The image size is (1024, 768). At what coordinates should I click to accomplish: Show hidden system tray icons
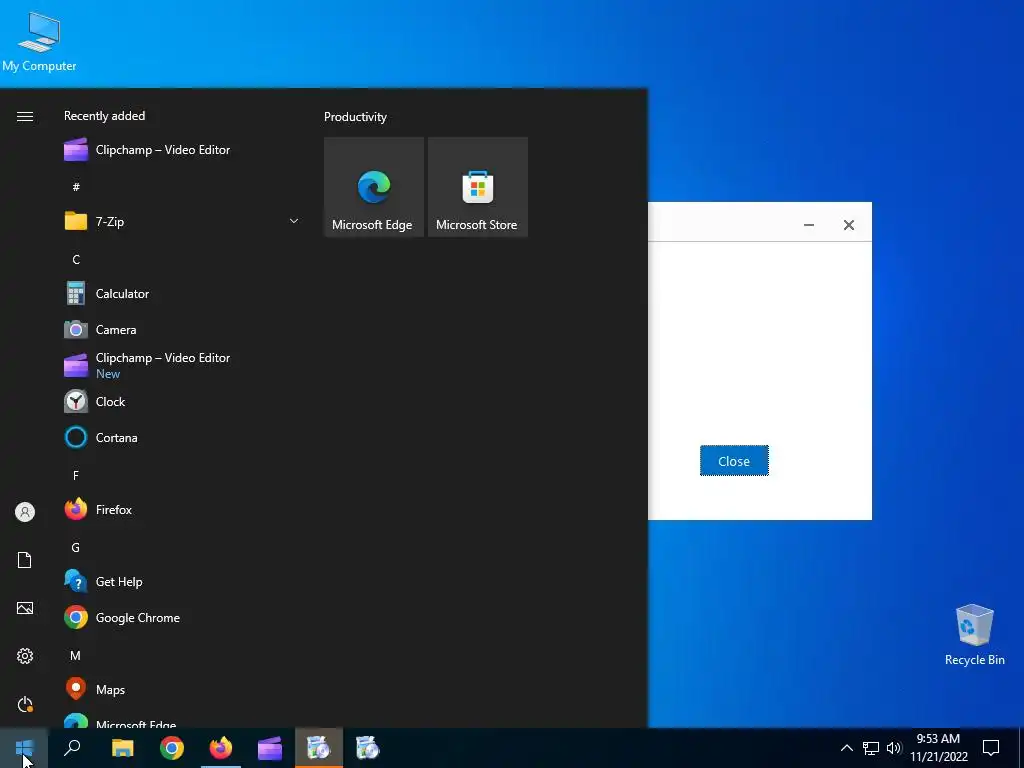click(x=846, y=748)
